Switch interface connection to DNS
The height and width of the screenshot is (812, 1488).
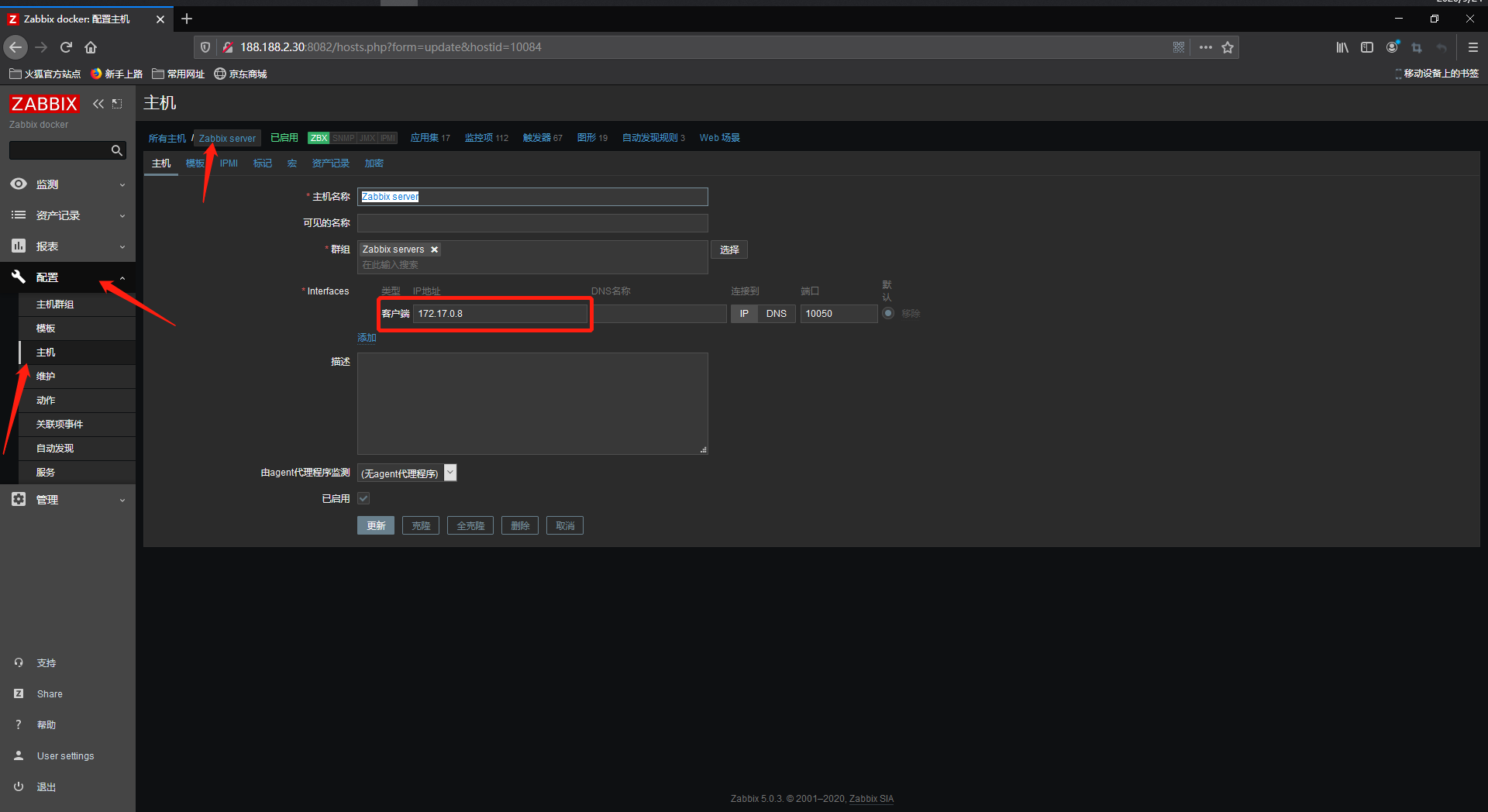click(x=777, y=314)
